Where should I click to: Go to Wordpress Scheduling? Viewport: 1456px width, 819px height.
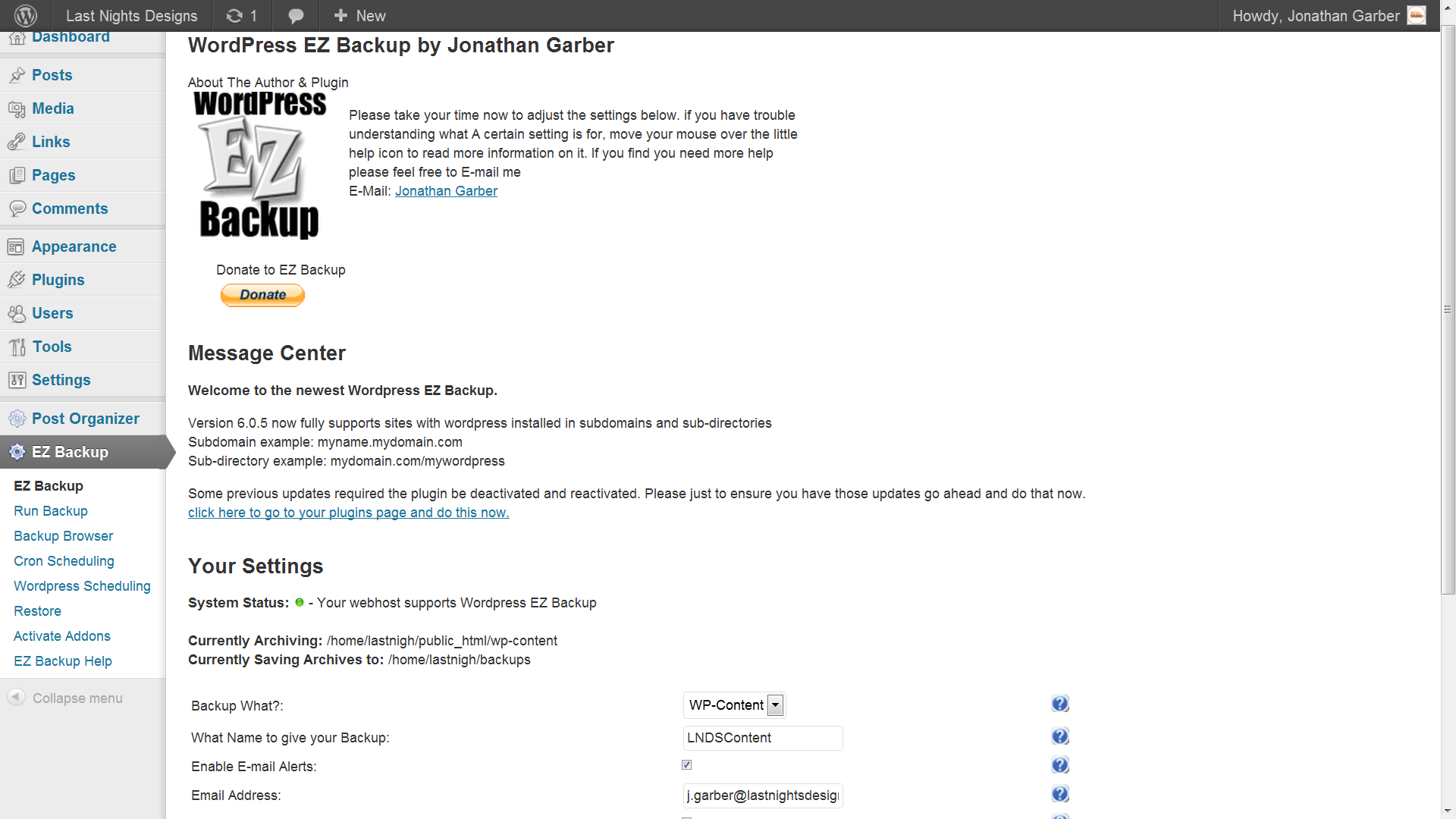pyautogui.click(x=82, y=586)
